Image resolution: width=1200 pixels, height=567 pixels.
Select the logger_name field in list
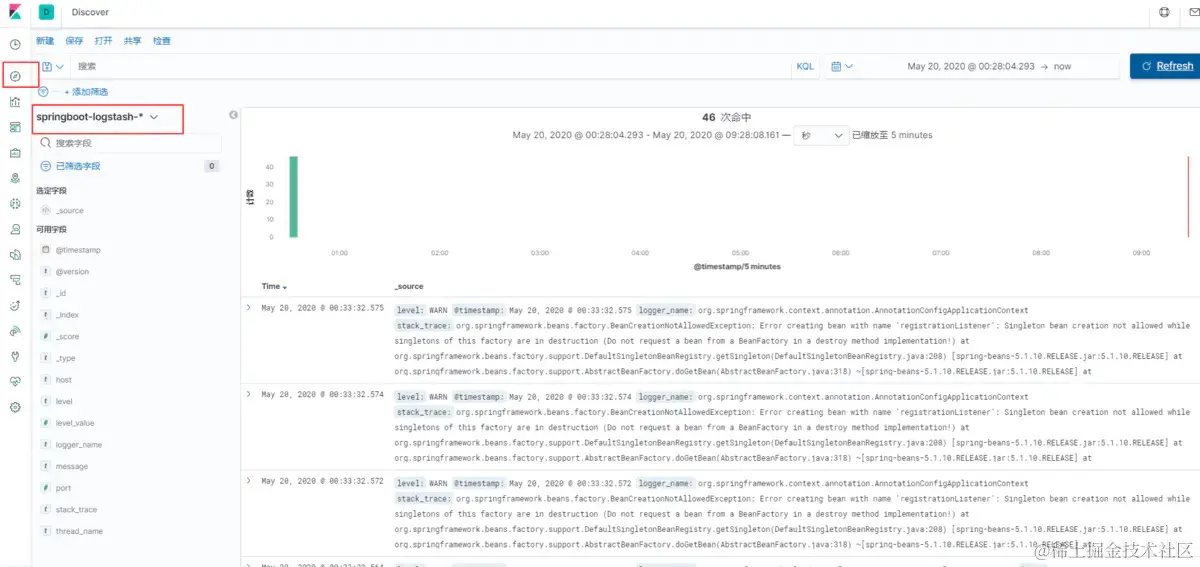pyautogui.click(x=79, y=445)
